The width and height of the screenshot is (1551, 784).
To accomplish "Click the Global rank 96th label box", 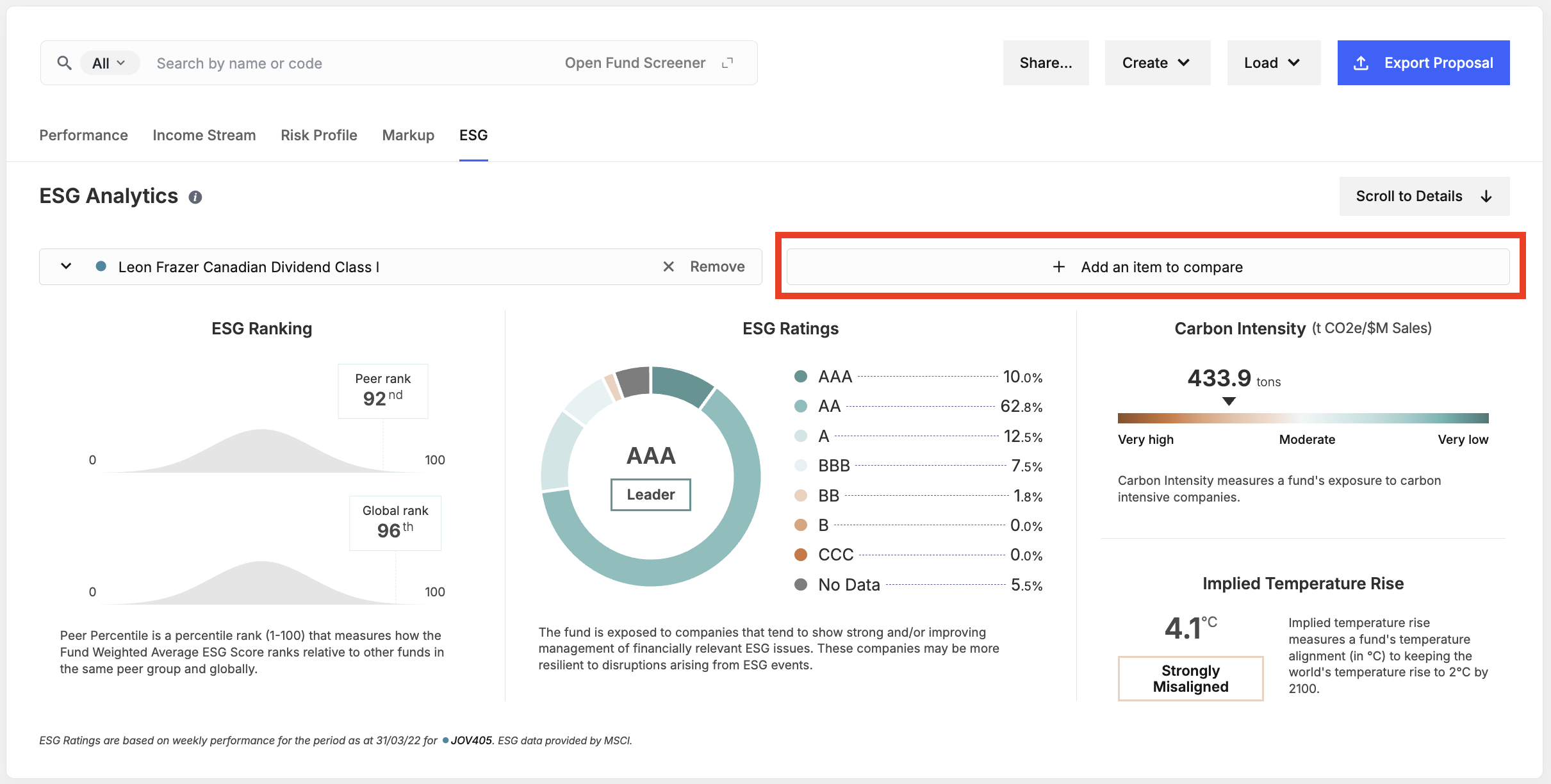I will click(x=395, y=523).
